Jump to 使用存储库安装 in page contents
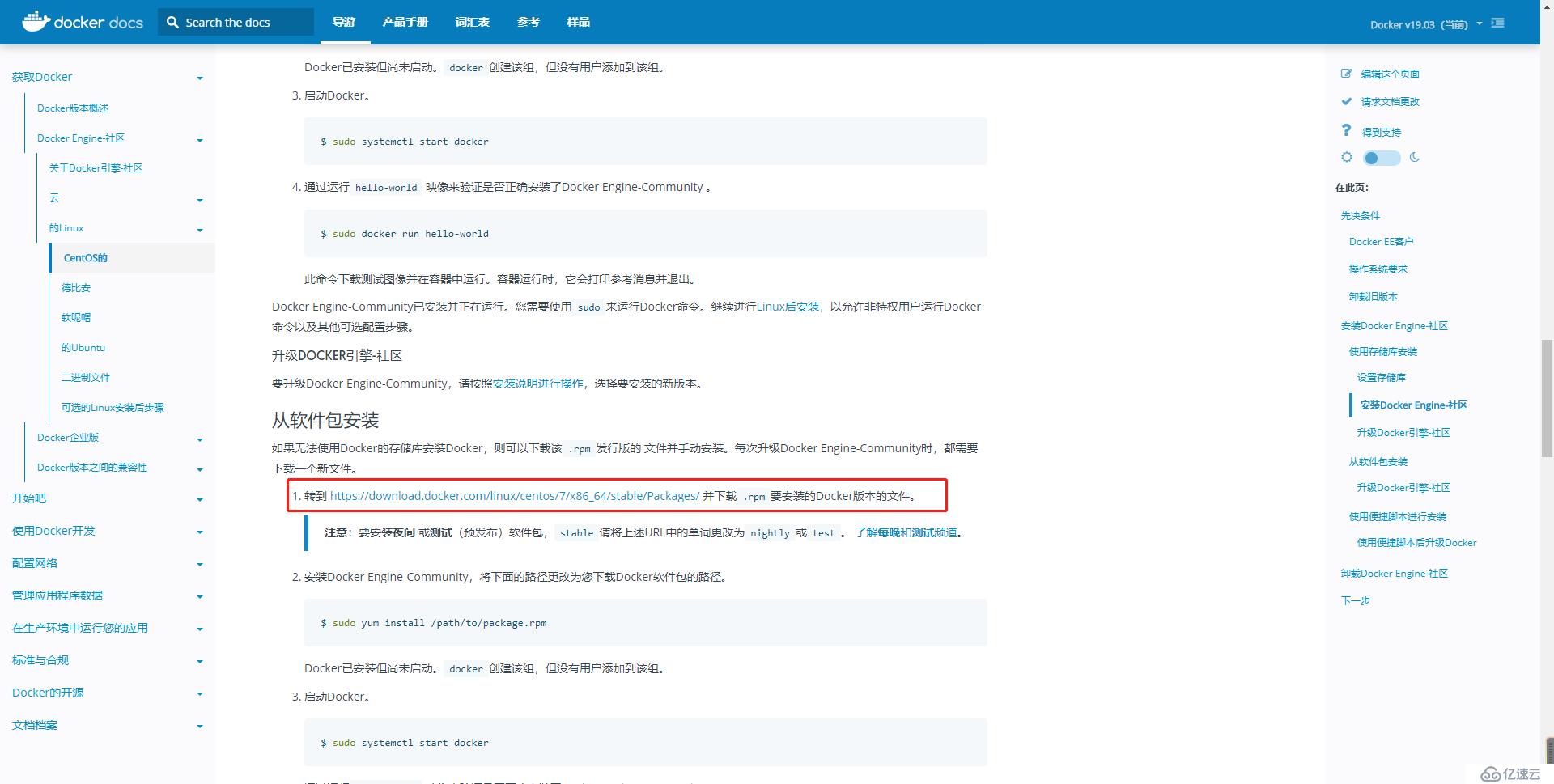The image size is (1554, 784). [1383, 351]
